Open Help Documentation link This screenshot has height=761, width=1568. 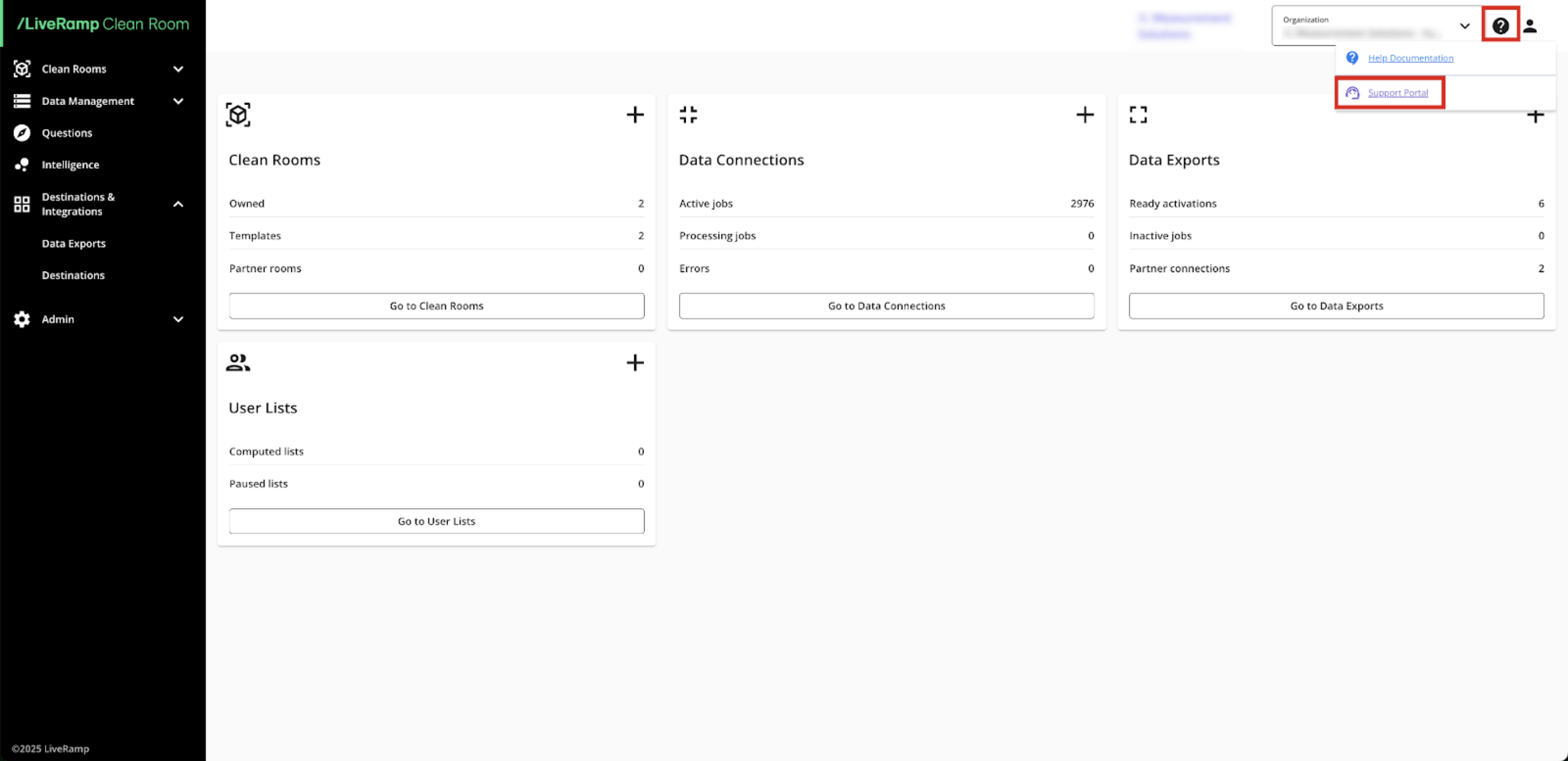(1410, 58)
